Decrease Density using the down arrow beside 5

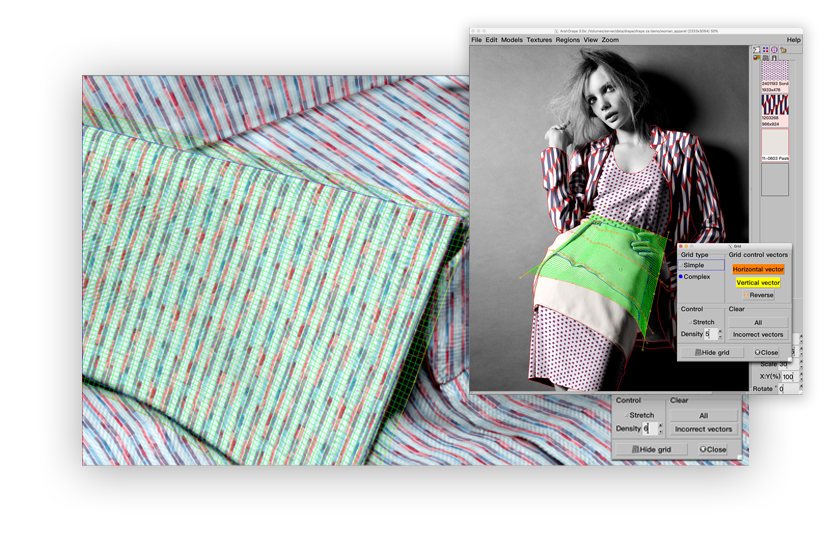tap(720, 337)
